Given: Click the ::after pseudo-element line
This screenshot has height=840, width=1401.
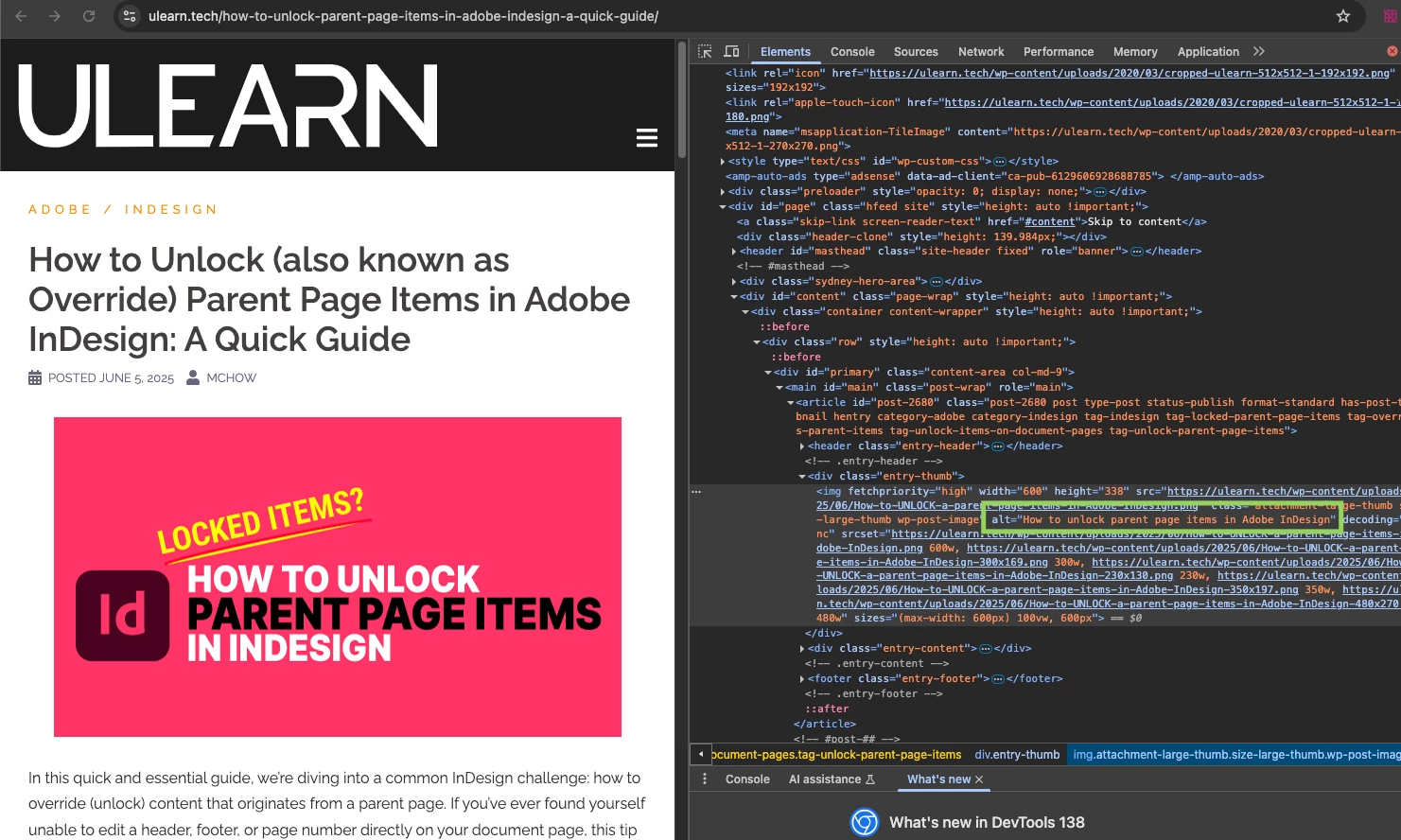Looking at the screenshot, I should coord(827,709).
